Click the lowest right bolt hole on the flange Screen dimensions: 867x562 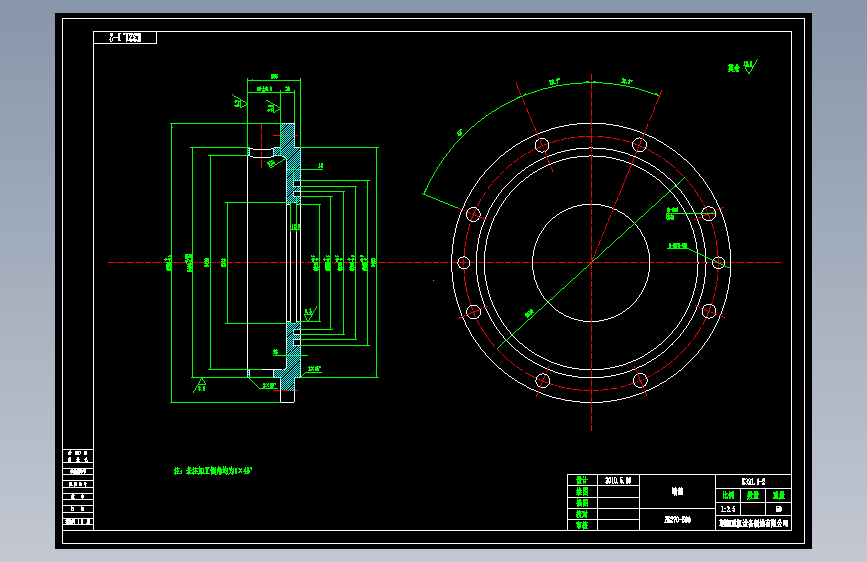(x=640, y=380)
